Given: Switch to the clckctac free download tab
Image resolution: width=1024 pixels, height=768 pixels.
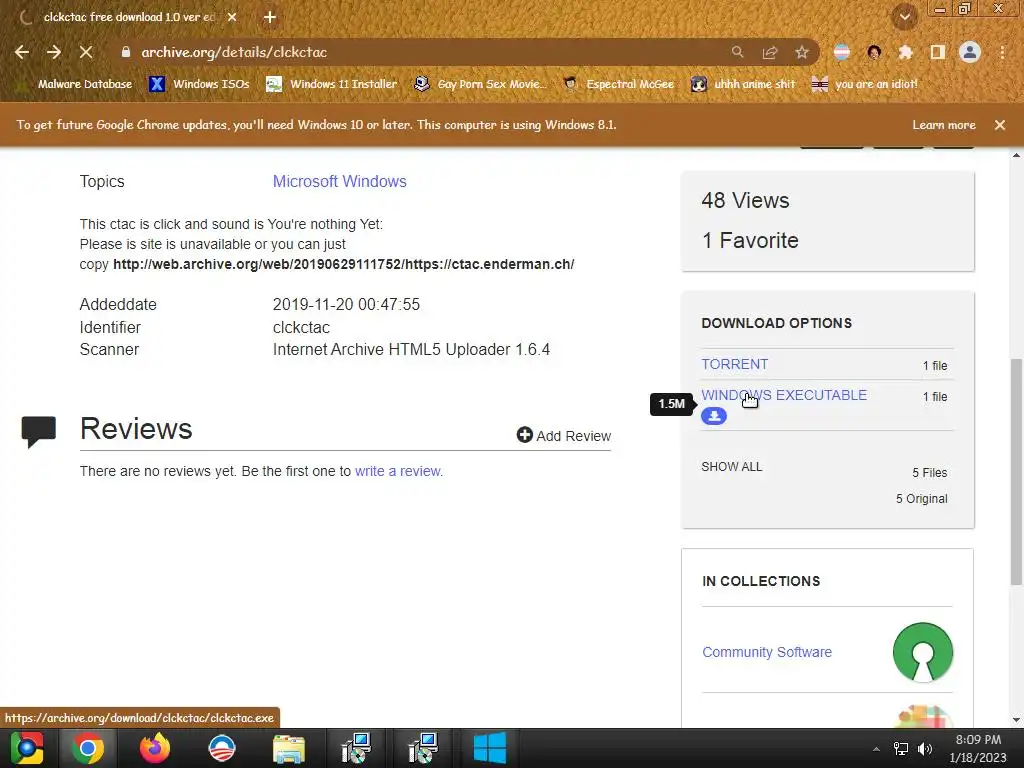Looking at the screenshot, I should pyautogui.click(x=129, y=18).
